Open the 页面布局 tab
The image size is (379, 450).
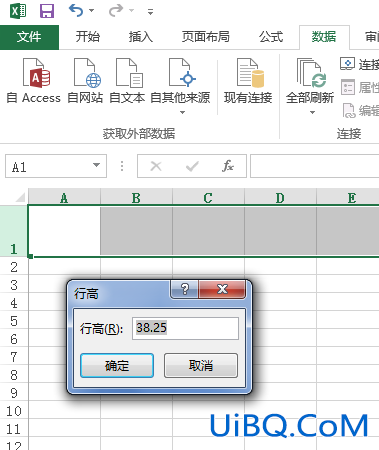coord(205,37)
